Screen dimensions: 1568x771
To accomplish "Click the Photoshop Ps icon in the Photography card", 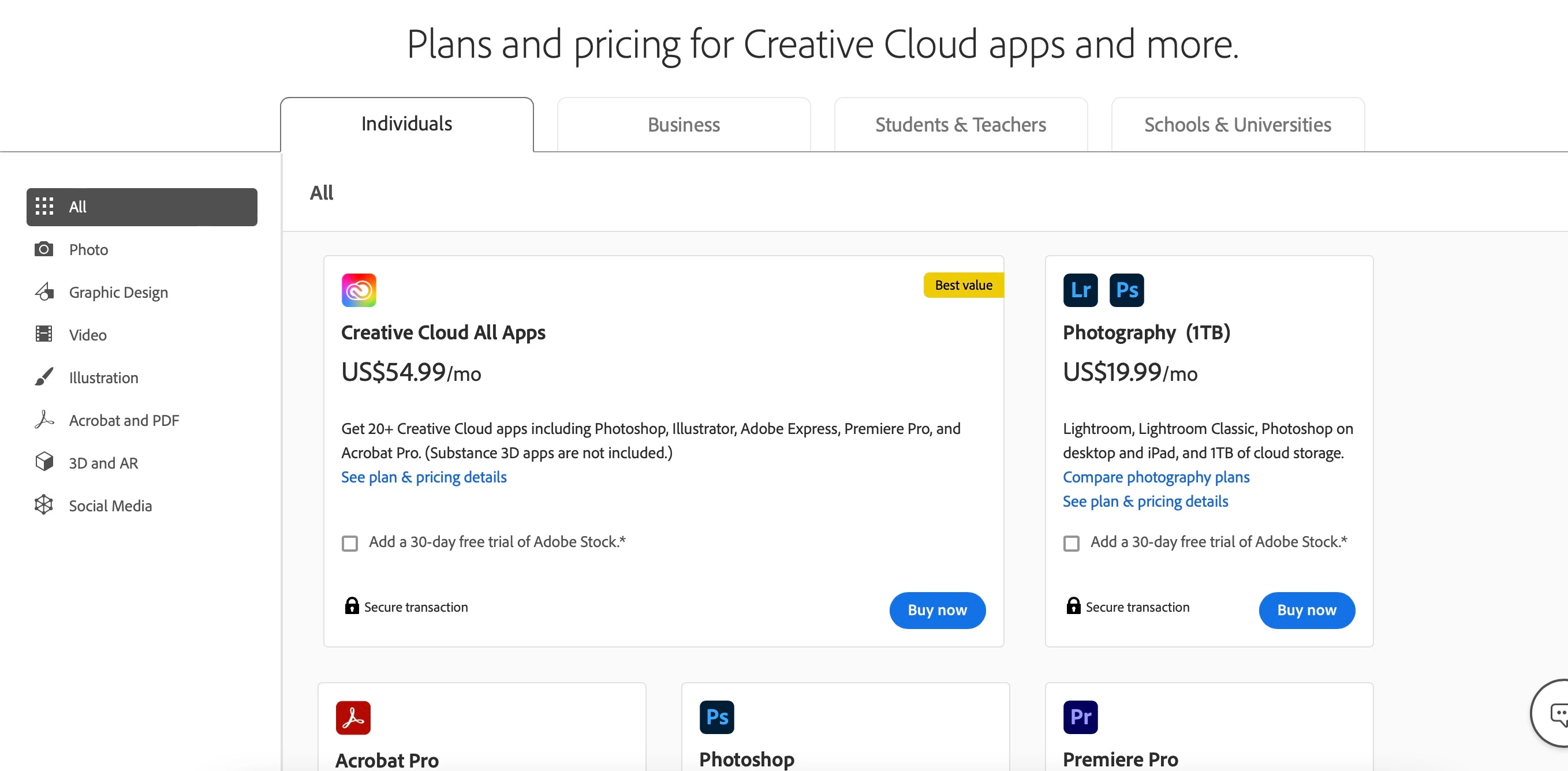I will pos(1126,290).
